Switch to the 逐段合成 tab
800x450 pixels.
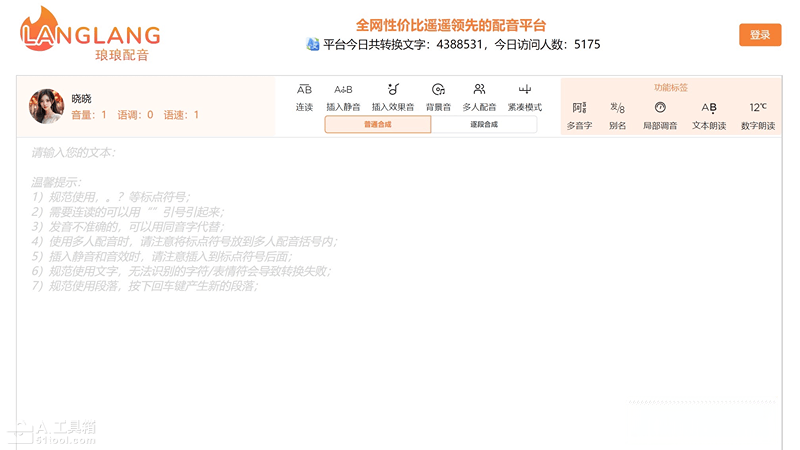[484, 125]
